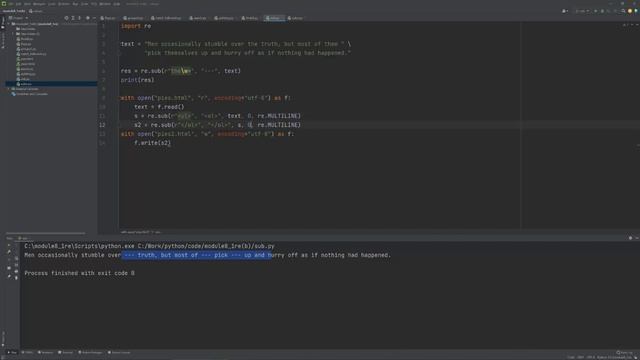
Task: Click the editor inspections widget top right
Action: (x=627, y=25)
